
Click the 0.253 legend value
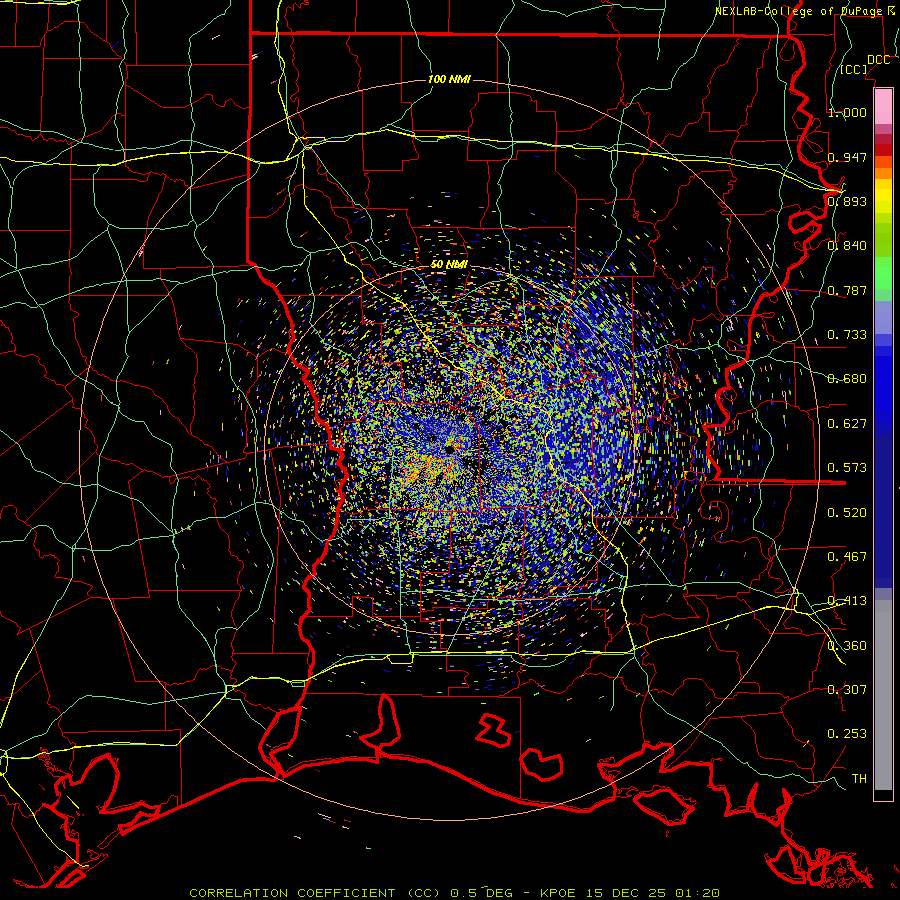point(847,734)
